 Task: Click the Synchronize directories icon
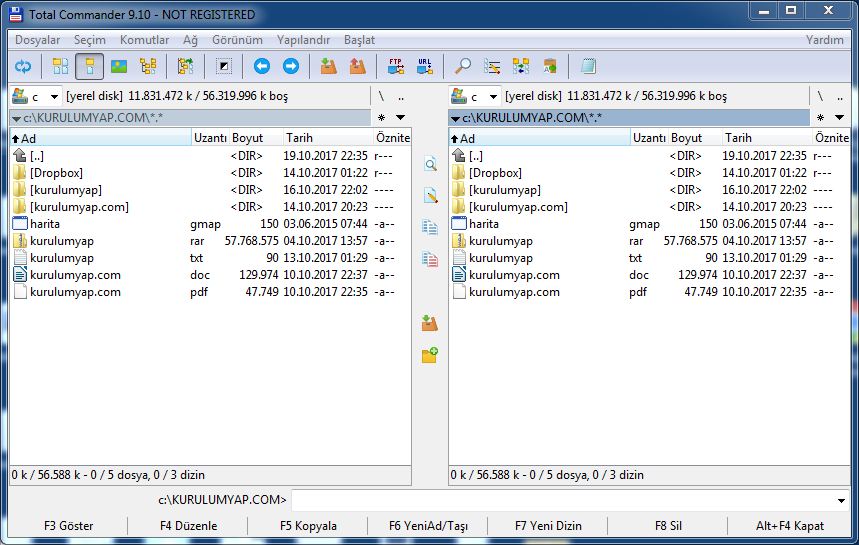click(521, 67)
